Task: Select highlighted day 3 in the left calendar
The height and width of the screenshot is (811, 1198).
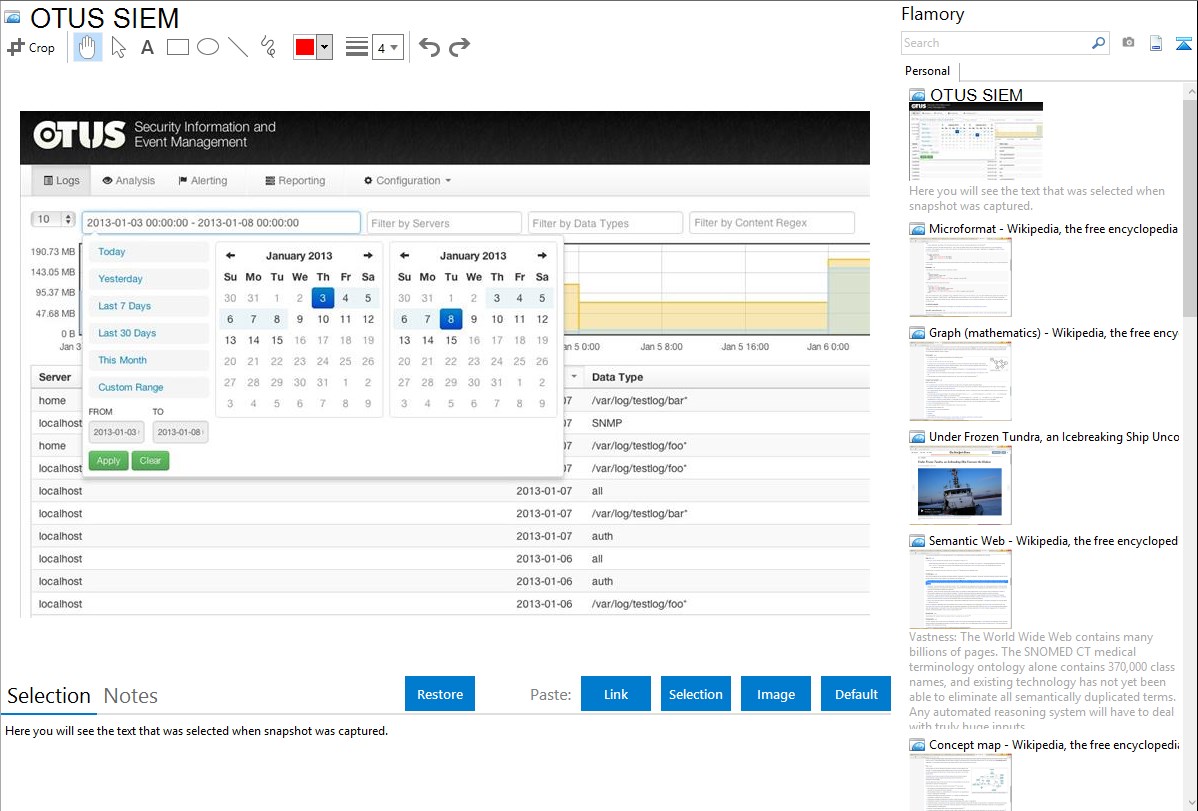Action: coord(323,298)
